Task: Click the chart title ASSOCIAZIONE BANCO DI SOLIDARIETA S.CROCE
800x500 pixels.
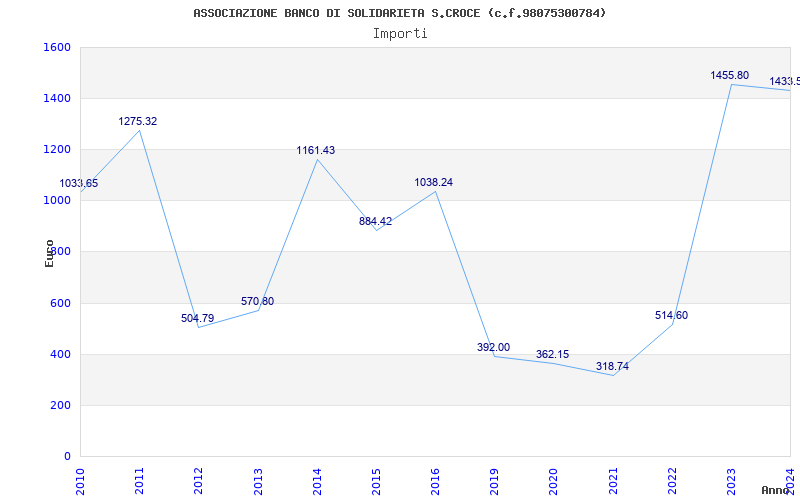Action: point(399,13)
